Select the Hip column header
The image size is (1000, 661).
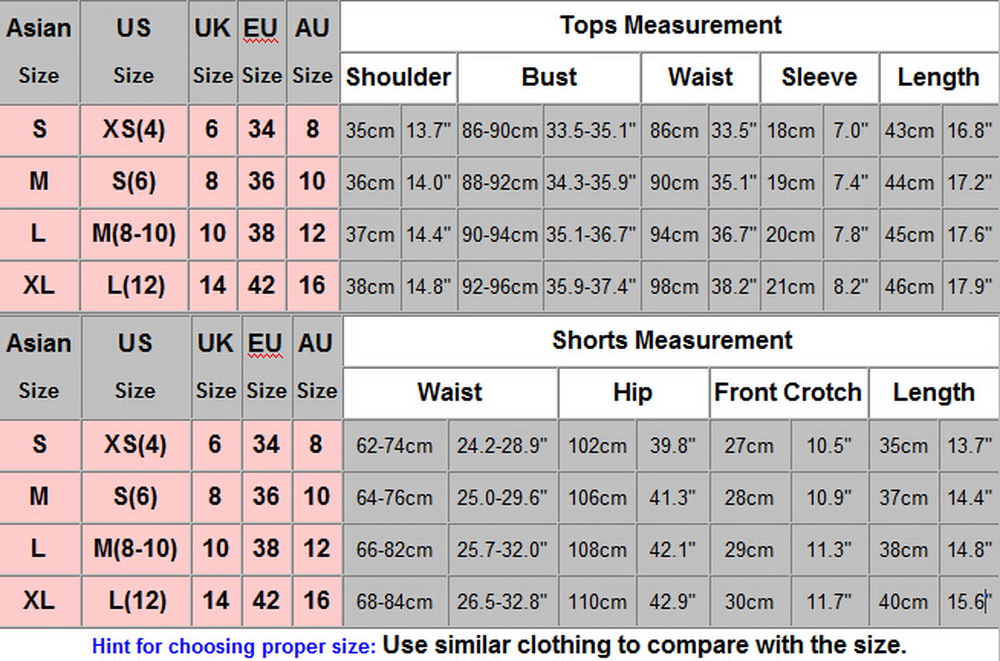pos(632,392)
